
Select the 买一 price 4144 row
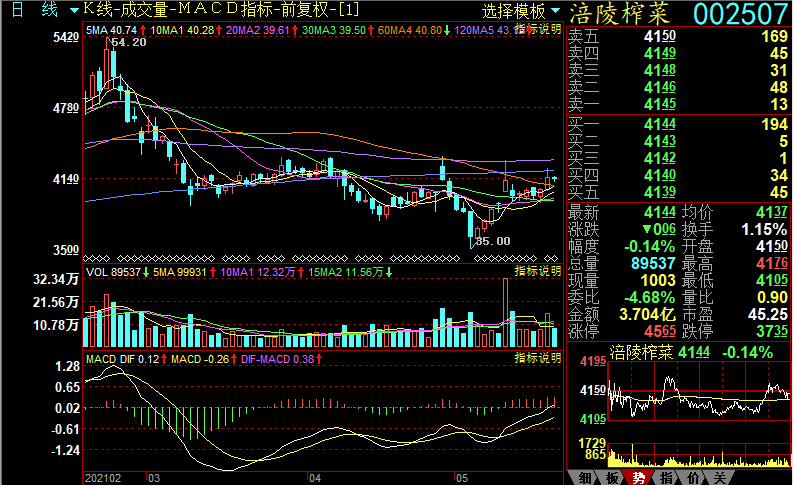point(678,124)
